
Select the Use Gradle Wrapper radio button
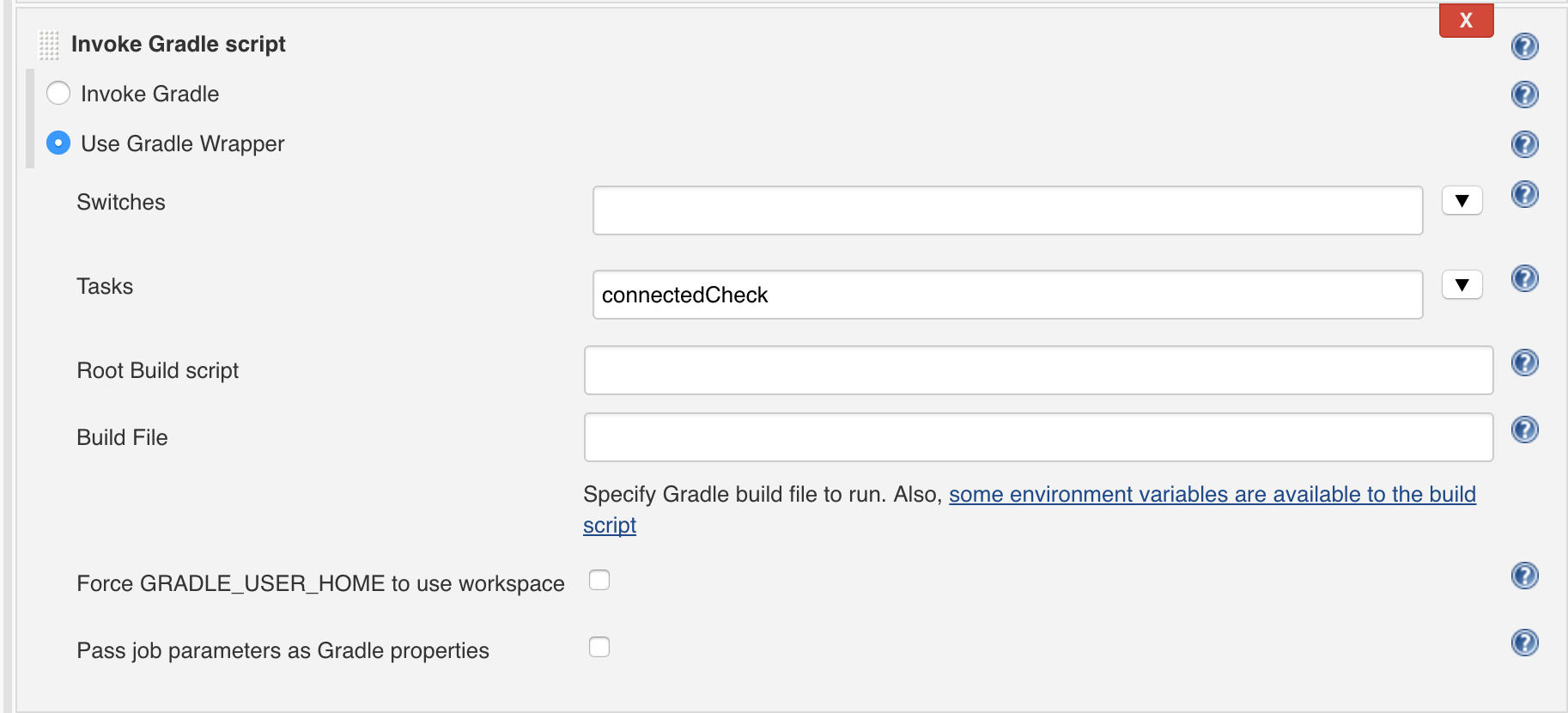[x=58, y=143]
